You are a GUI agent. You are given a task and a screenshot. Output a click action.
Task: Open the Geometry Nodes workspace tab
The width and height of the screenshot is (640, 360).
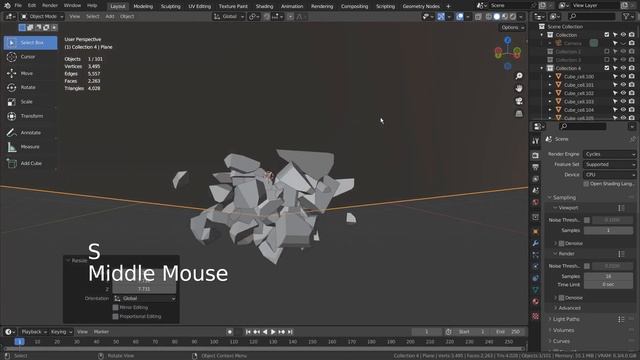tap(421, 6)
